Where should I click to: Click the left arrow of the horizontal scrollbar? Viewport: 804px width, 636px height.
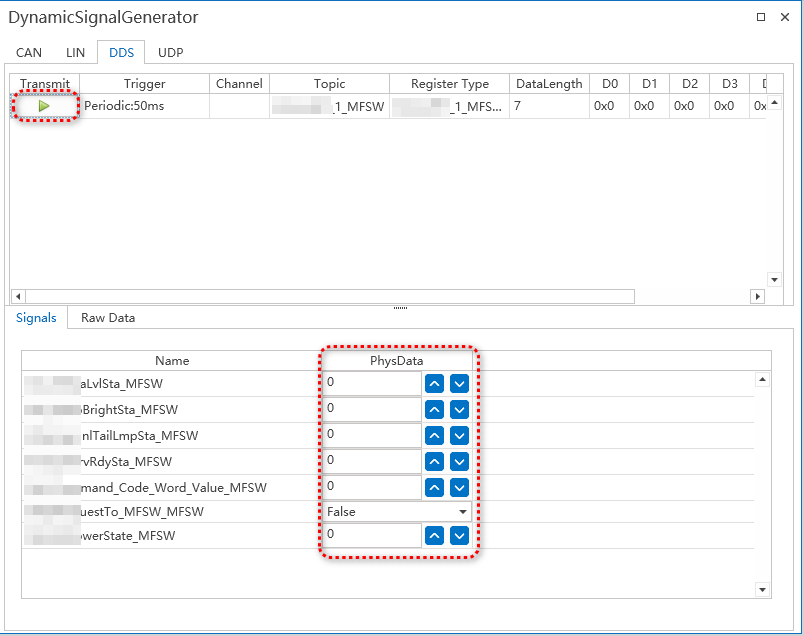[15, 296]
